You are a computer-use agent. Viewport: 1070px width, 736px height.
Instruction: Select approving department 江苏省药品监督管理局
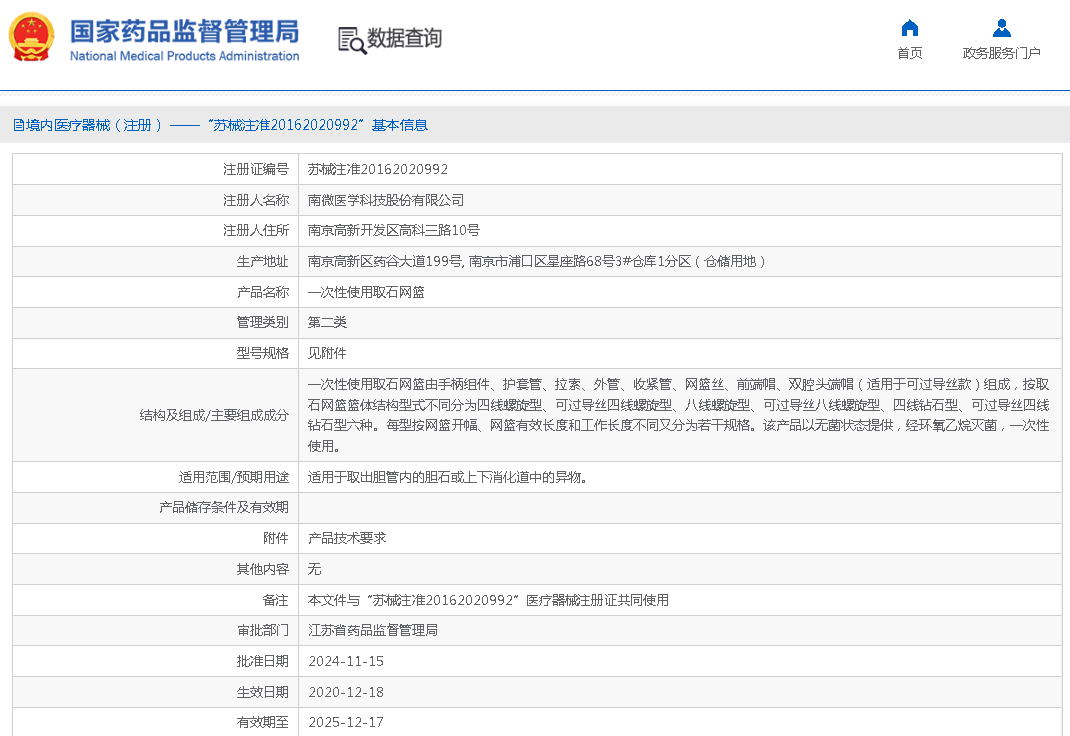[x=373, y=630]
